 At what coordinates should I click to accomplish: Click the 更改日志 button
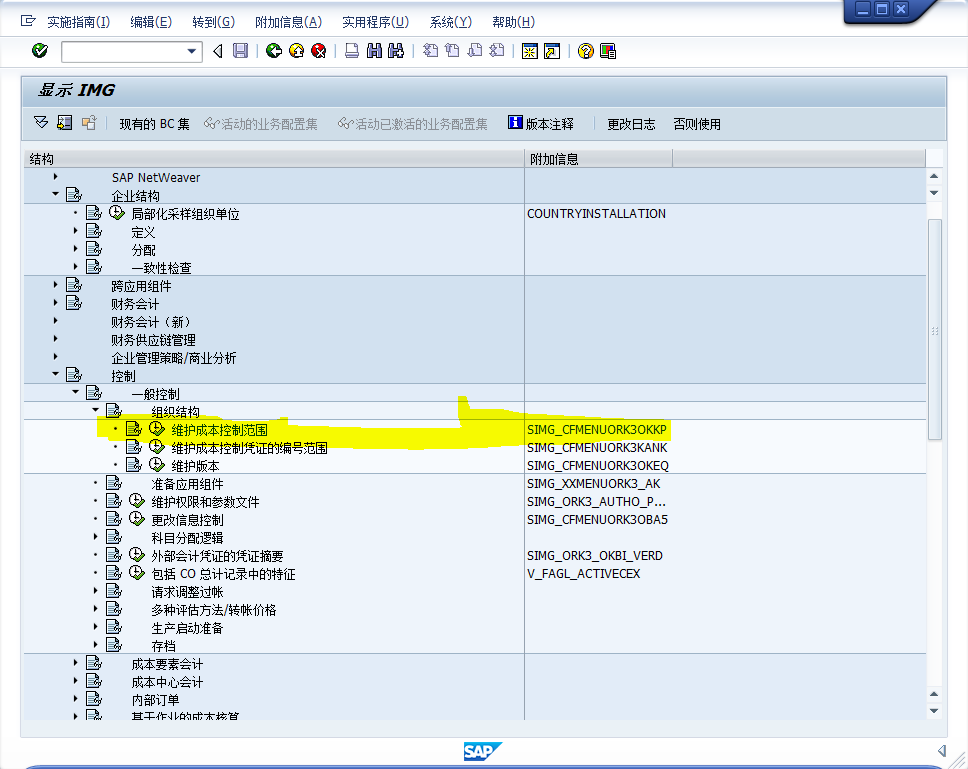[x=631, y=124]
